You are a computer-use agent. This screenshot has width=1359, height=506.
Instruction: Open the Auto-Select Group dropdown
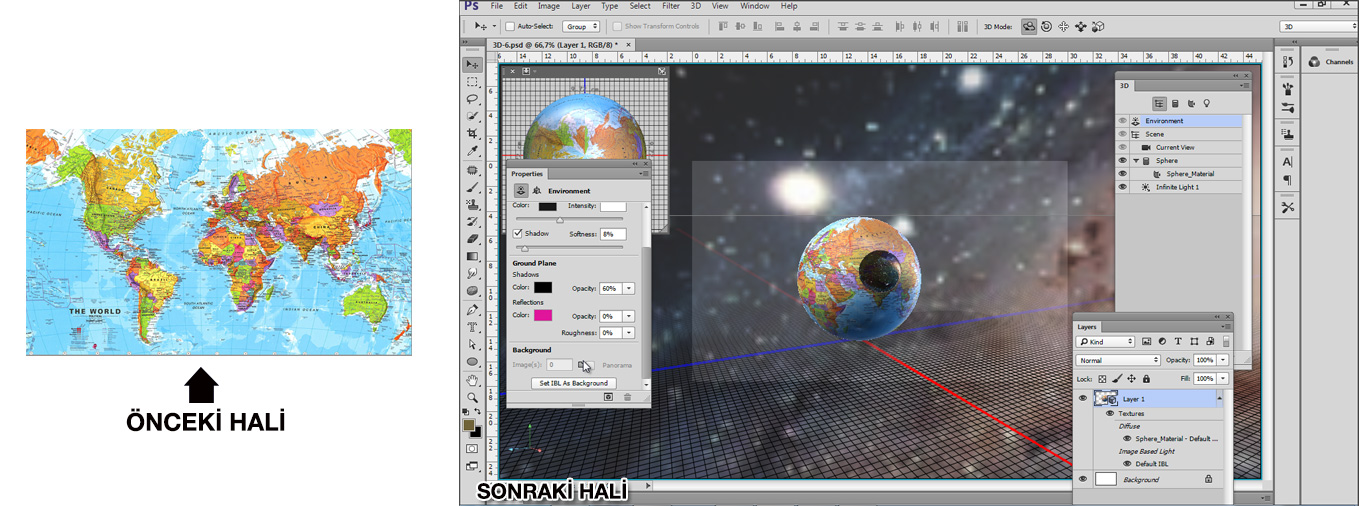point(581,26)
